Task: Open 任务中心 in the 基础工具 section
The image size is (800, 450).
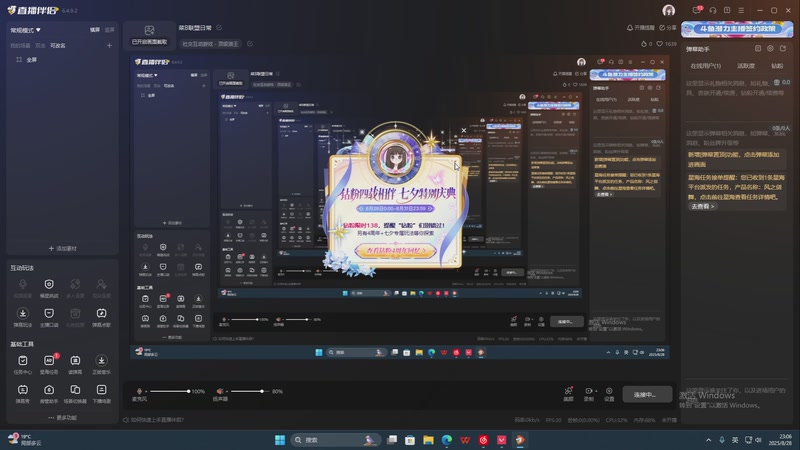Action: click(x=22, y=364)
